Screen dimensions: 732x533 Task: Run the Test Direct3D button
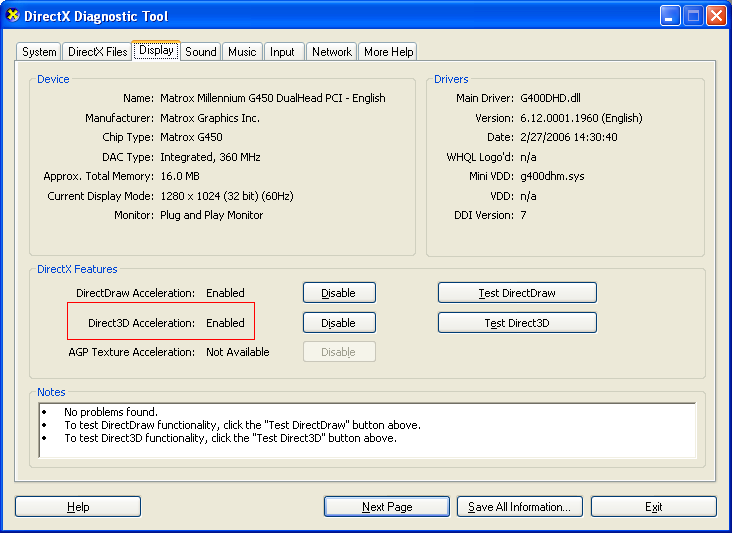(517, 323)
